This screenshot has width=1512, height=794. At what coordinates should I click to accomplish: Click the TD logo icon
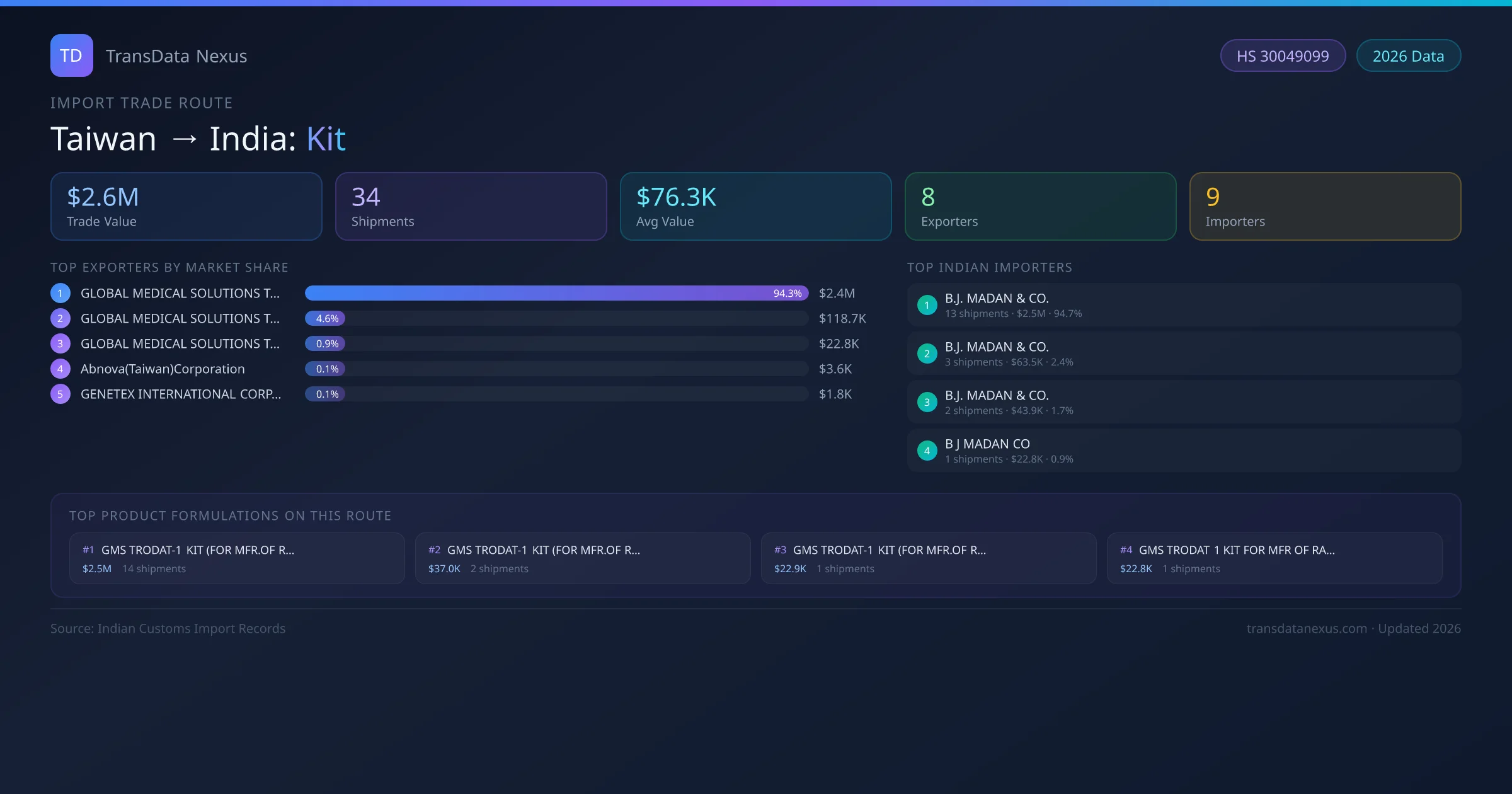[x=71, y=55]
